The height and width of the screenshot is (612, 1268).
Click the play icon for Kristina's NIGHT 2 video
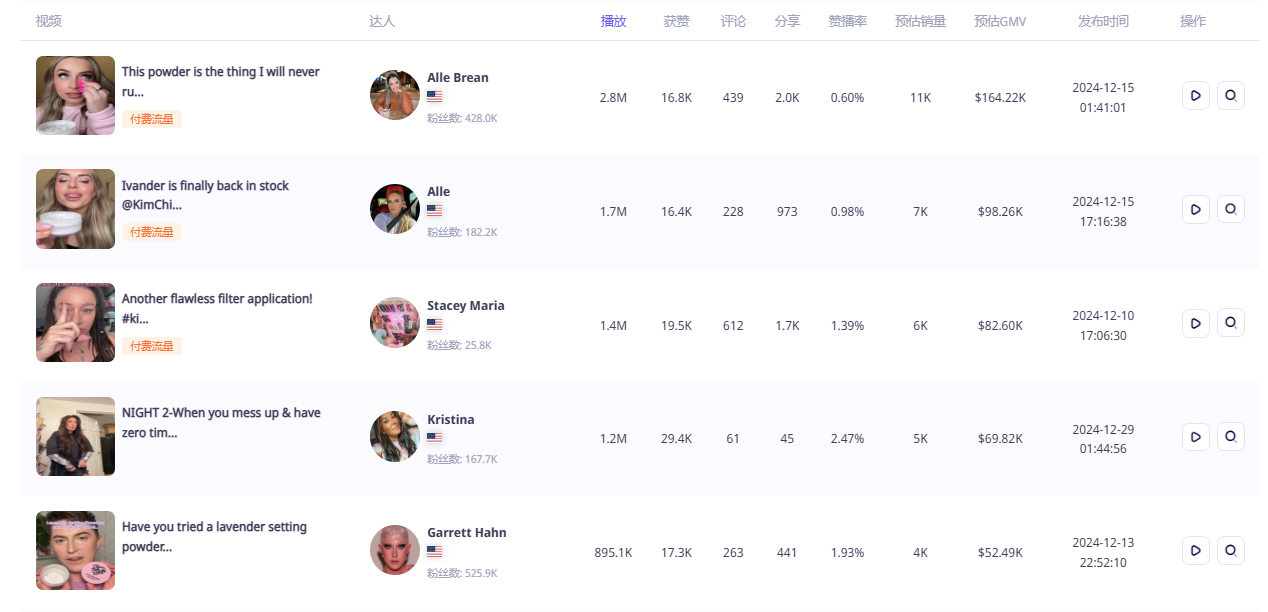pos(1195,437)
